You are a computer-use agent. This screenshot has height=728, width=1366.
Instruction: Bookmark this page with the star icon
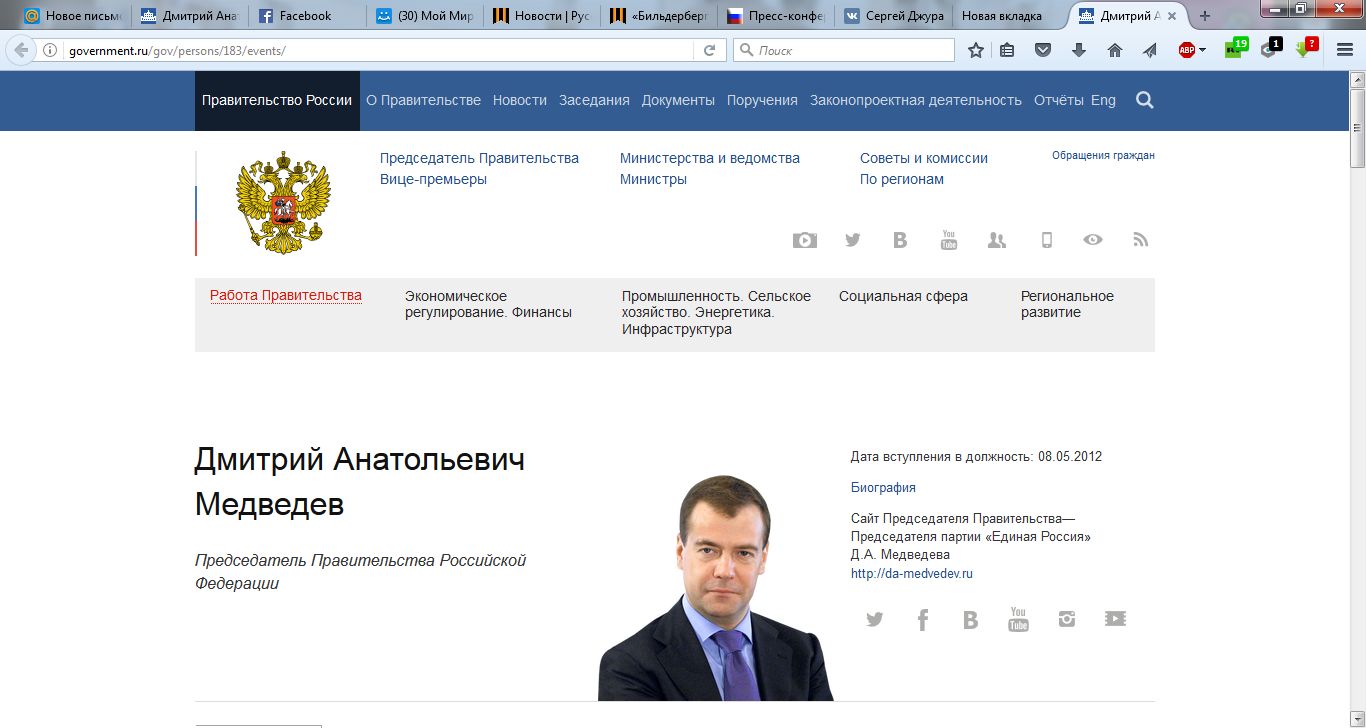coord(975,50)
